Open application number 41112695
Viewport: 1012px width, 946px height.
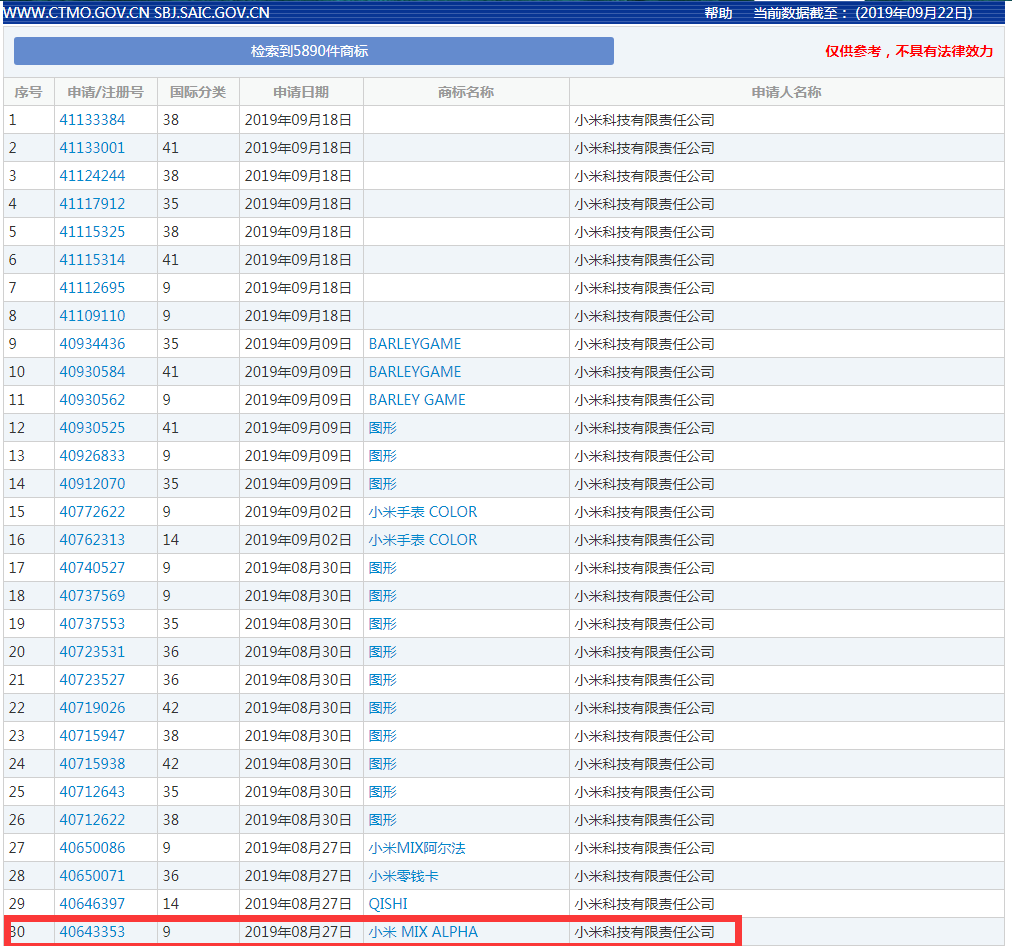pos(92,288)
